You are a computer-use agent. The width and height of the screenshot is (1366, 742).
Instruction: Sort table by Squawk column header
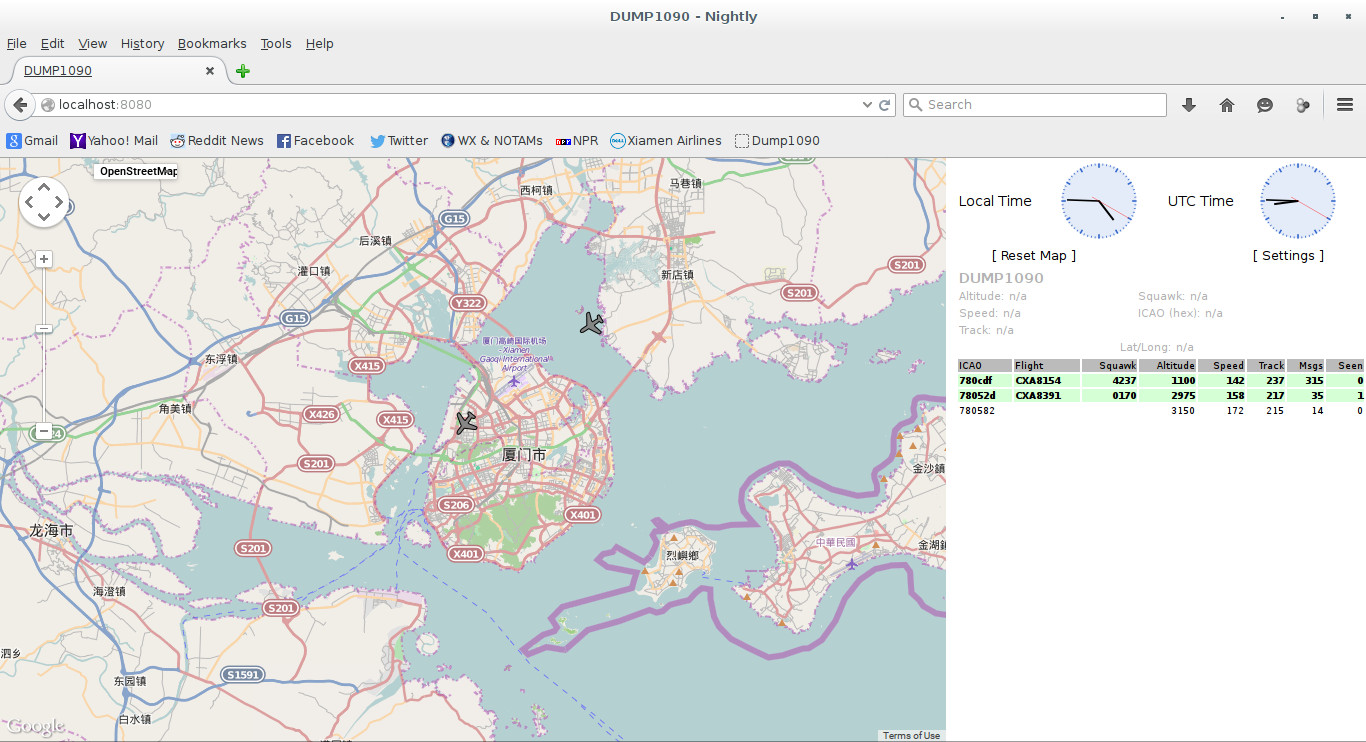tap(1110, 366)
